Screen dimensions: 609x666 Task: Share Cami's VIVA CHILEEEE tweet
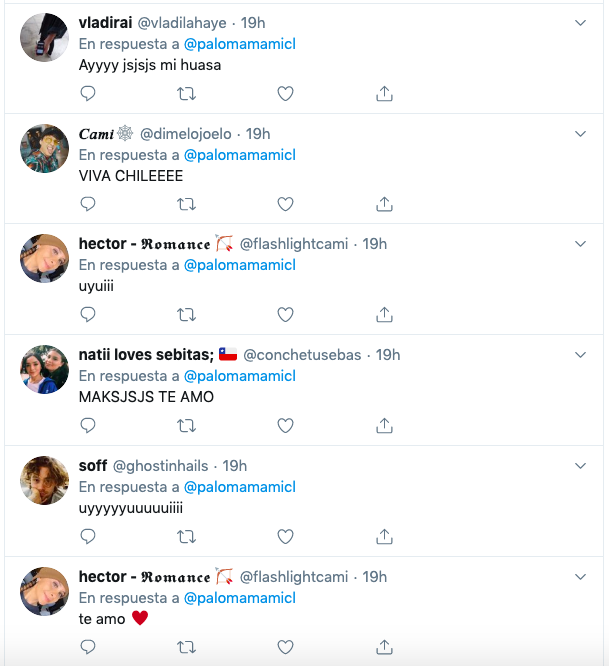[384, 204]
